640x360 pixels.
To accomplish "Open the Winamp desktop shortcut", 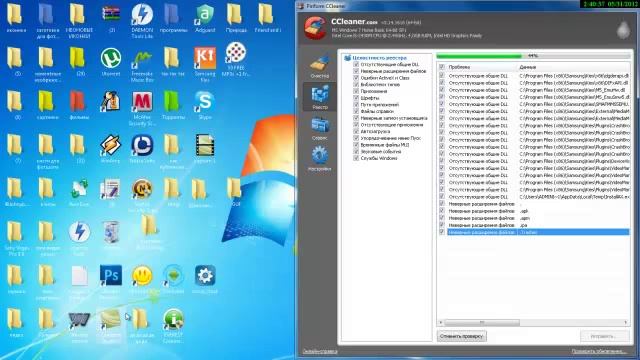I will 111,149.
